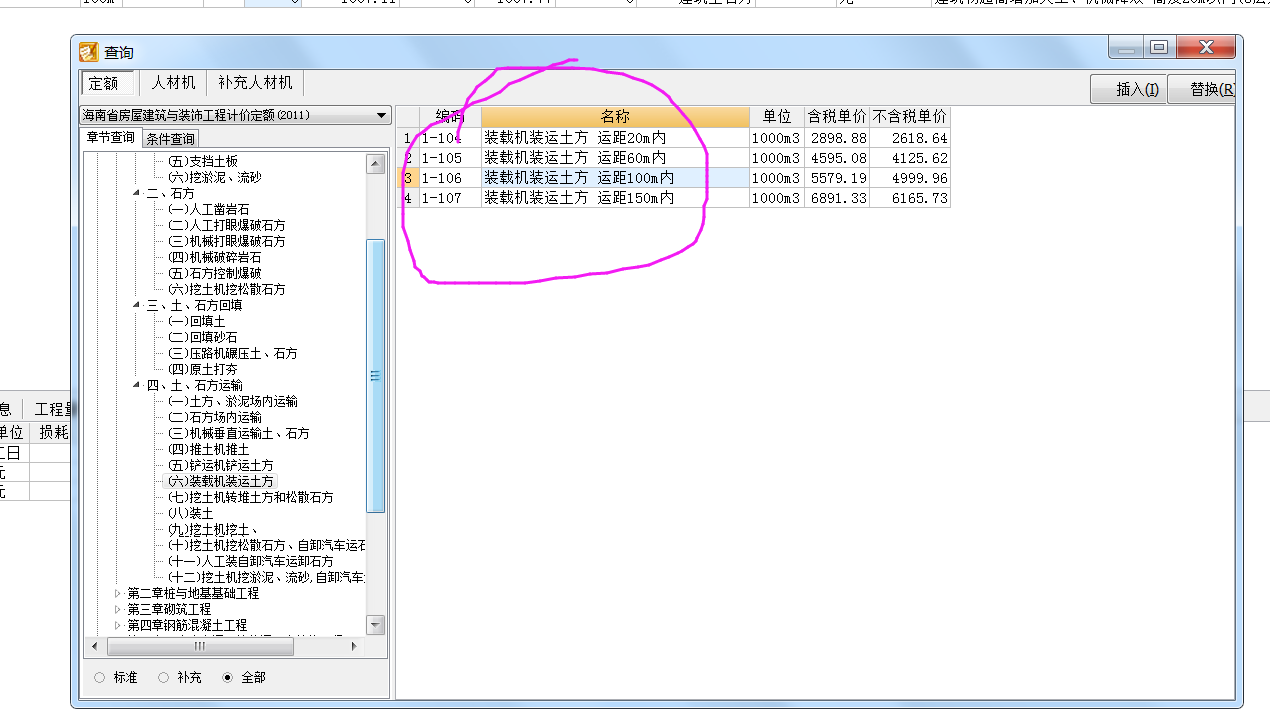Click the 单位 column header
The image size is (1270, 710).
click(777, 117)
